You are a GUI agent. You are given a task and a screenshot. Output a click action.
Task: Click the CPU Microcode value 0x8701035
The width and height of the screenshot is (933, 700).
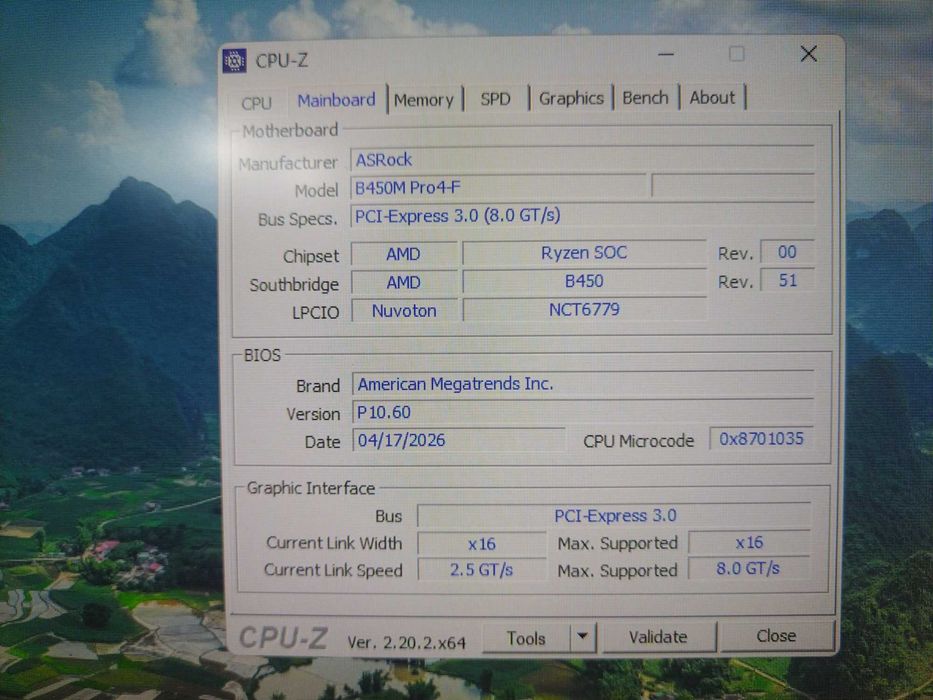(761, 439)
